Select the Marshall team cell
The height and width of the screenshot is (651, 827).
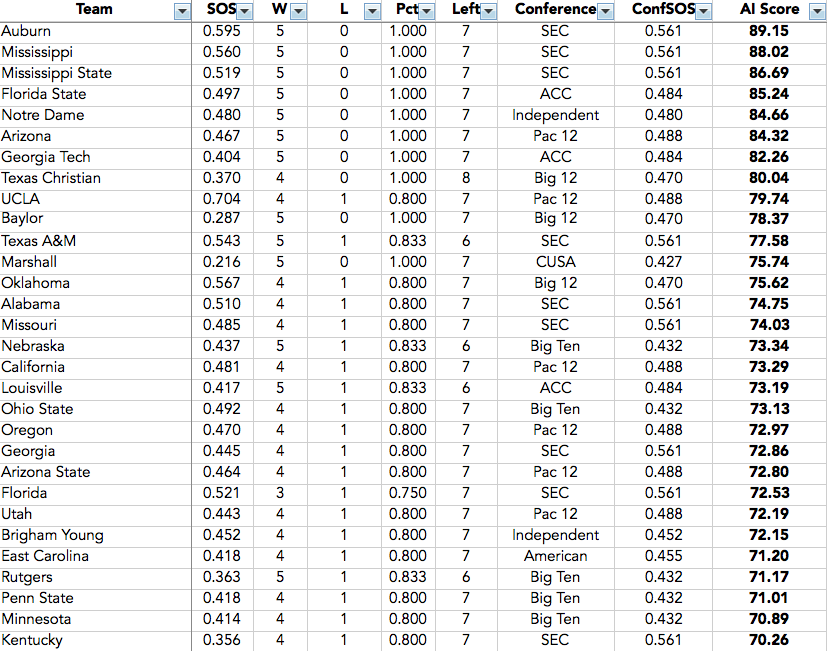click(x=95, y=262)
